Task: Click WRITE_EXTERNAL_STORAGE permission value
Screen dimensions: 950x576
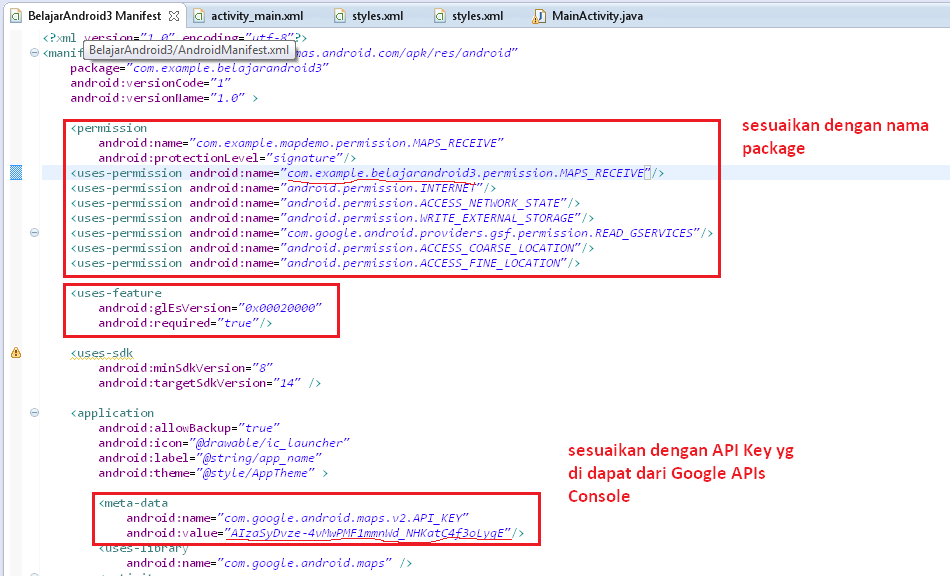Action: pyautogui.click(x=430, y=218)
